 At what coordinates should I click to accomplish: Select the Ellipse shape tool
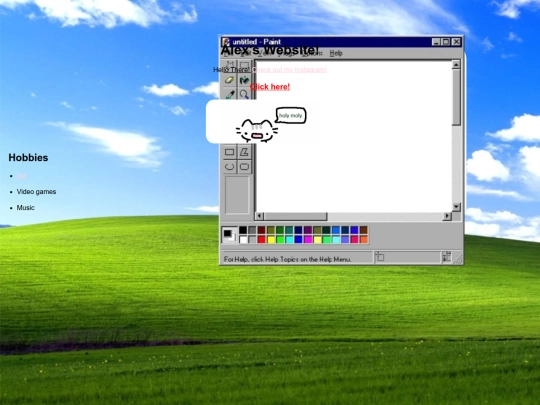230,167
